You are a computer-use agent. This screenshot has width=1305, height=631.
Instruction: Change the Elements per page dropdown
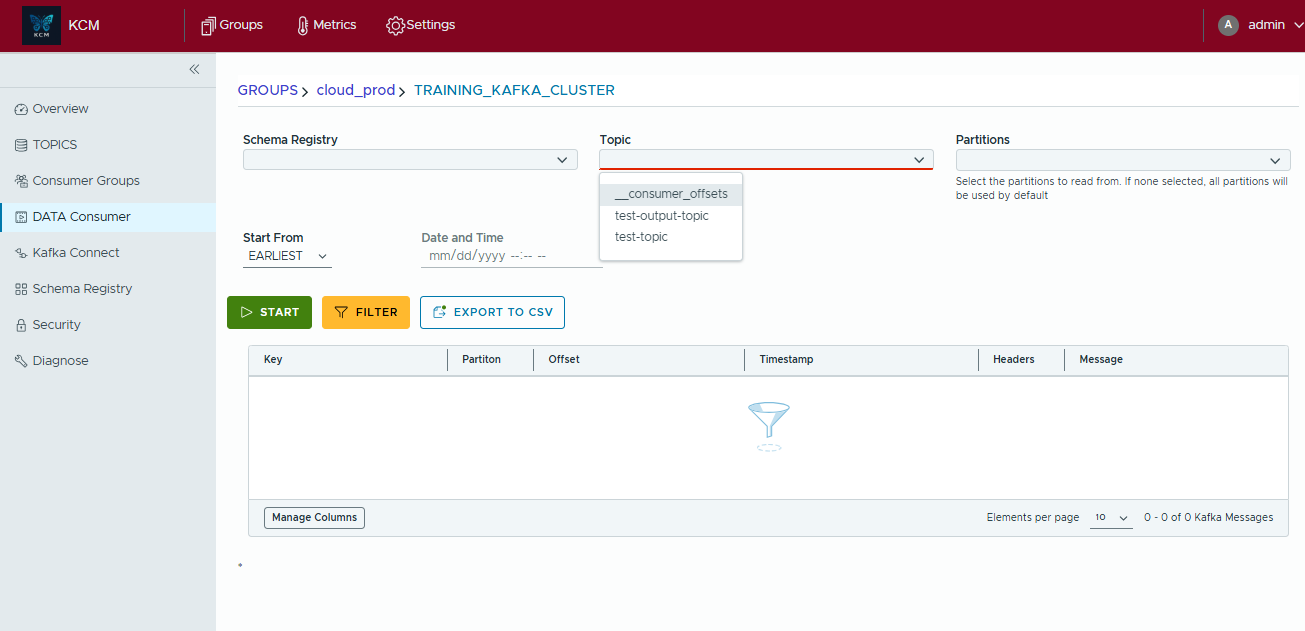point(1110,518)
